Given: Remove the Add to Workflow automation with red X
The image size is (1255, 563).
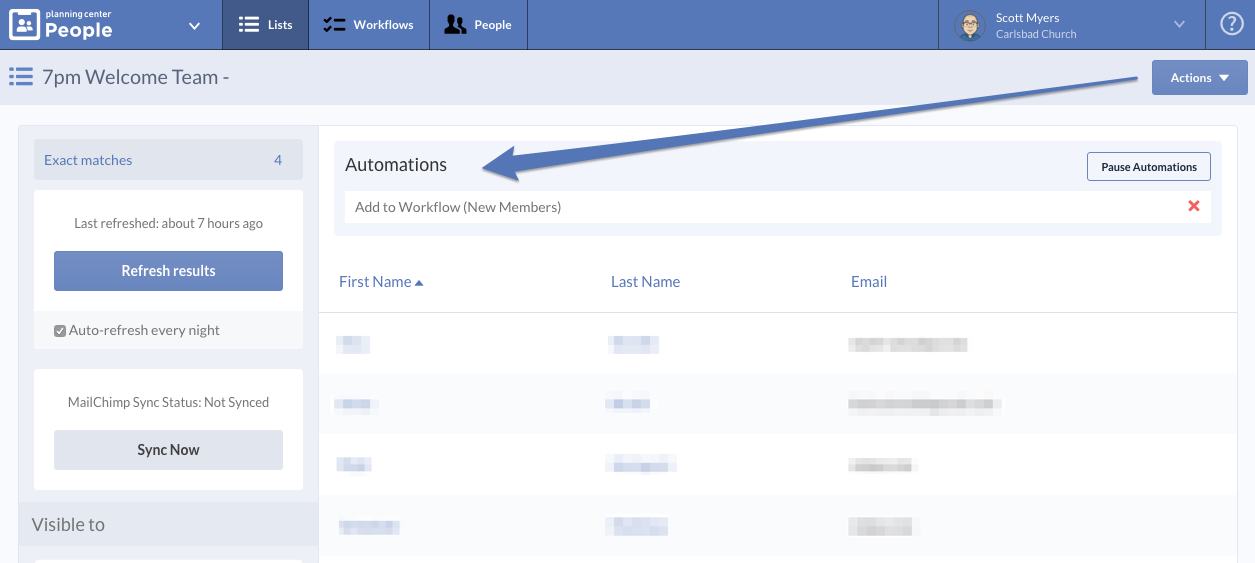Looking at the screenshot, I should [1193, 206].
